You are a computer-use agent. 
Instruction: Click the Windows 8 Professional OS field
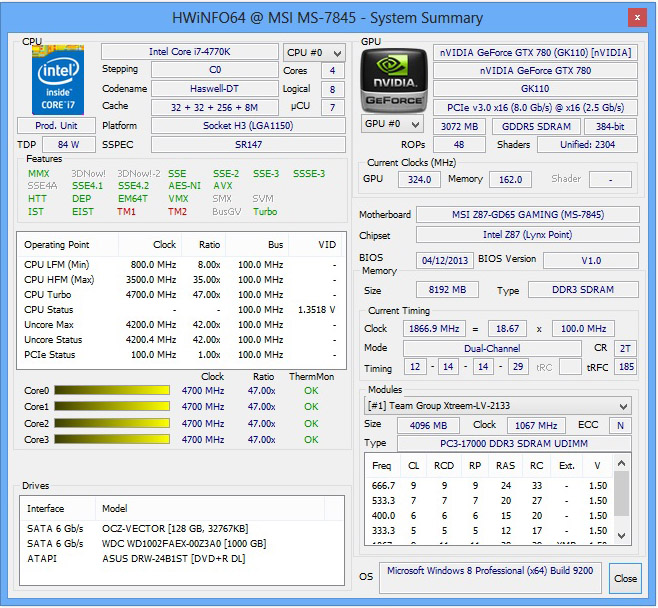pyautogui.click(x=490, y=578)
